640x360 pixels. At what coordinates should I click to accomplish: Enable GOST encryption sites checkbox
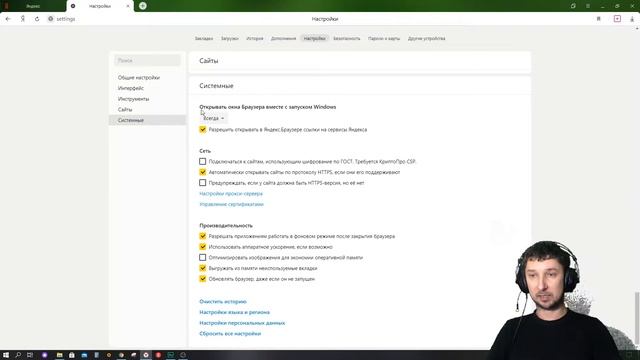202,161
